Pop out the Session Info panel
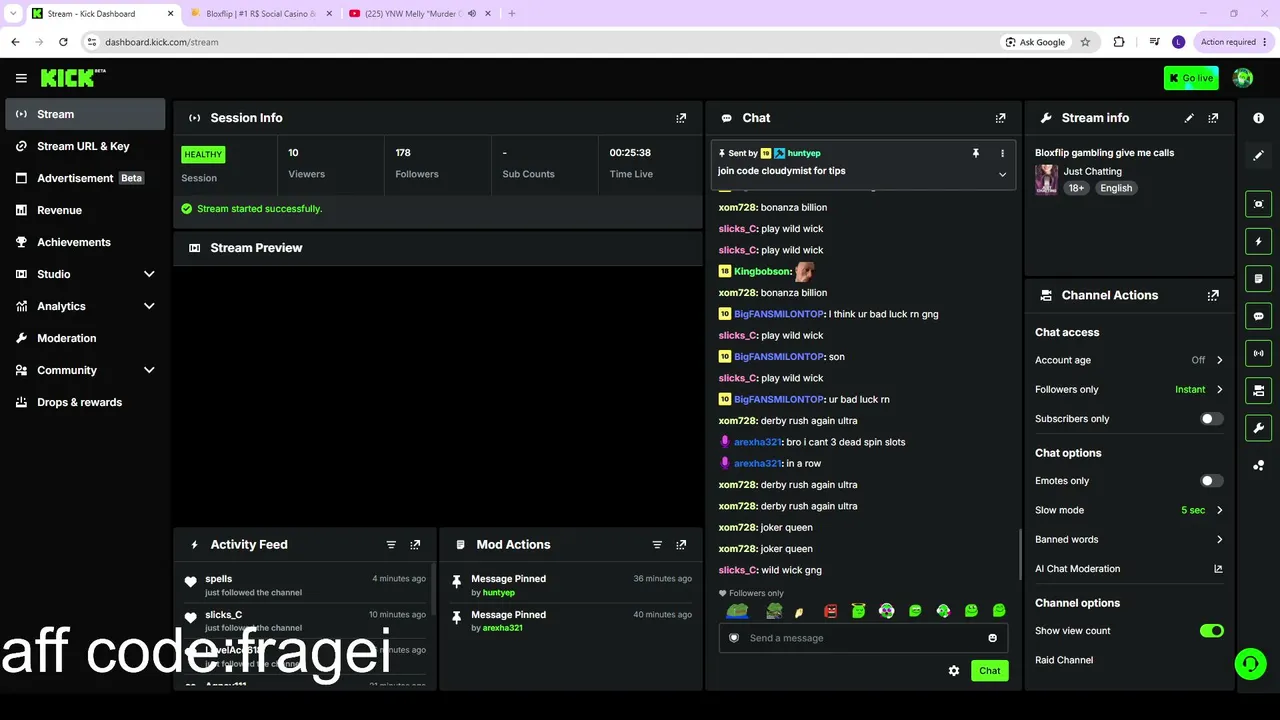This screenshot has width=1280, height=720. tap(681, 118)
